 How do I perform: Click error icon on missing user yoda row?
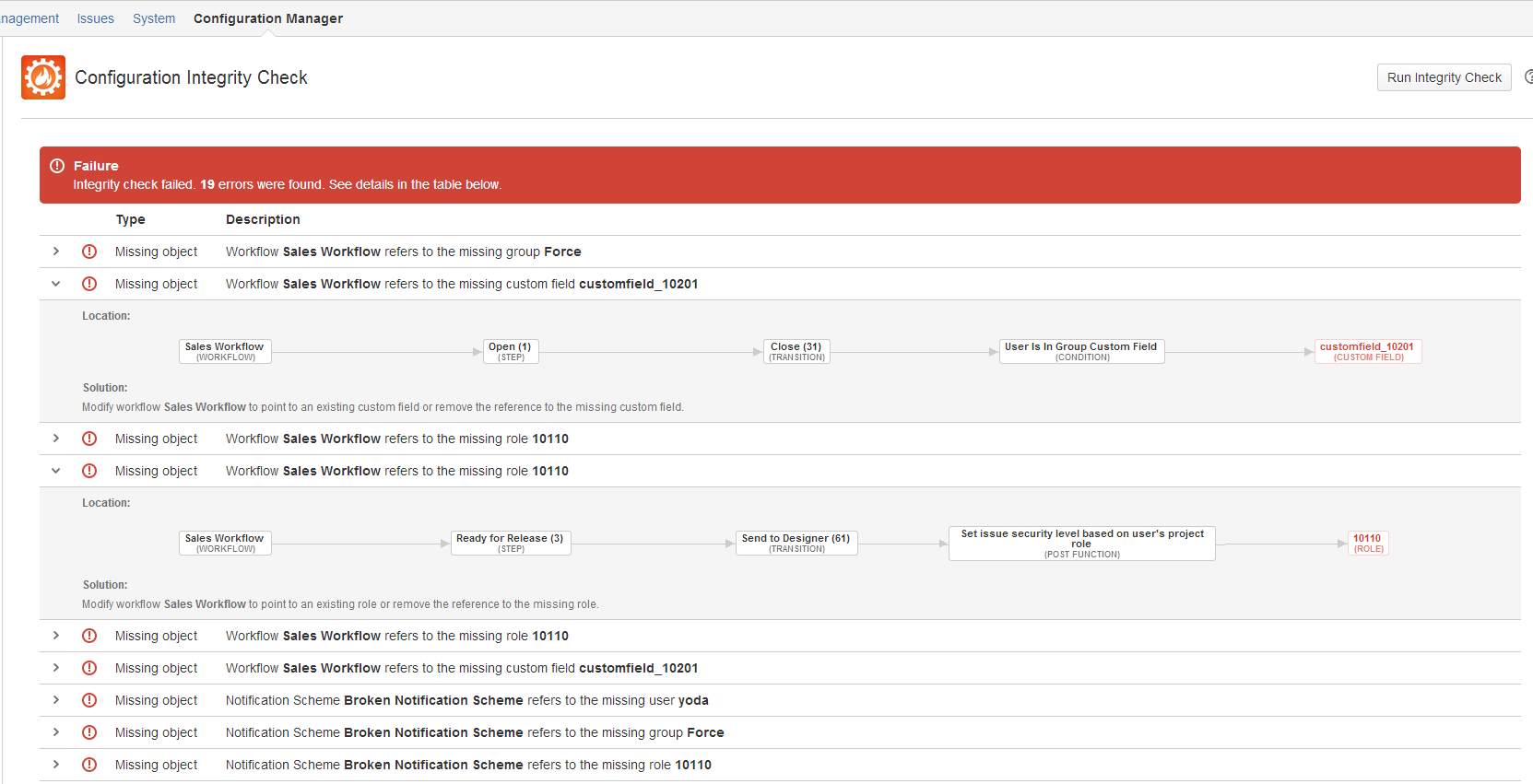point(89,700)
